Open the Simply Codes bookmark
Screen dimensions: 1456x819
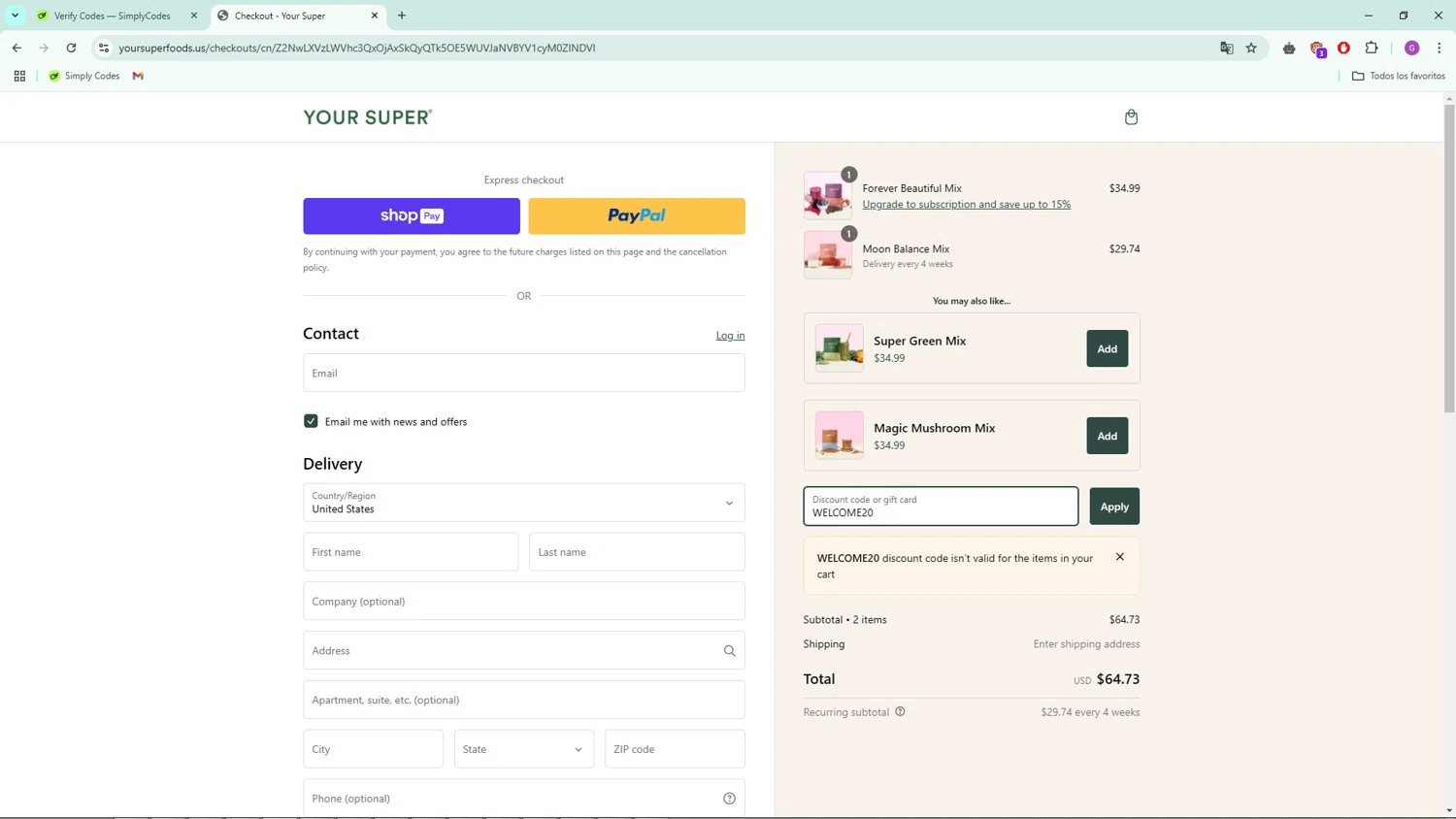[x=84, y=76]
